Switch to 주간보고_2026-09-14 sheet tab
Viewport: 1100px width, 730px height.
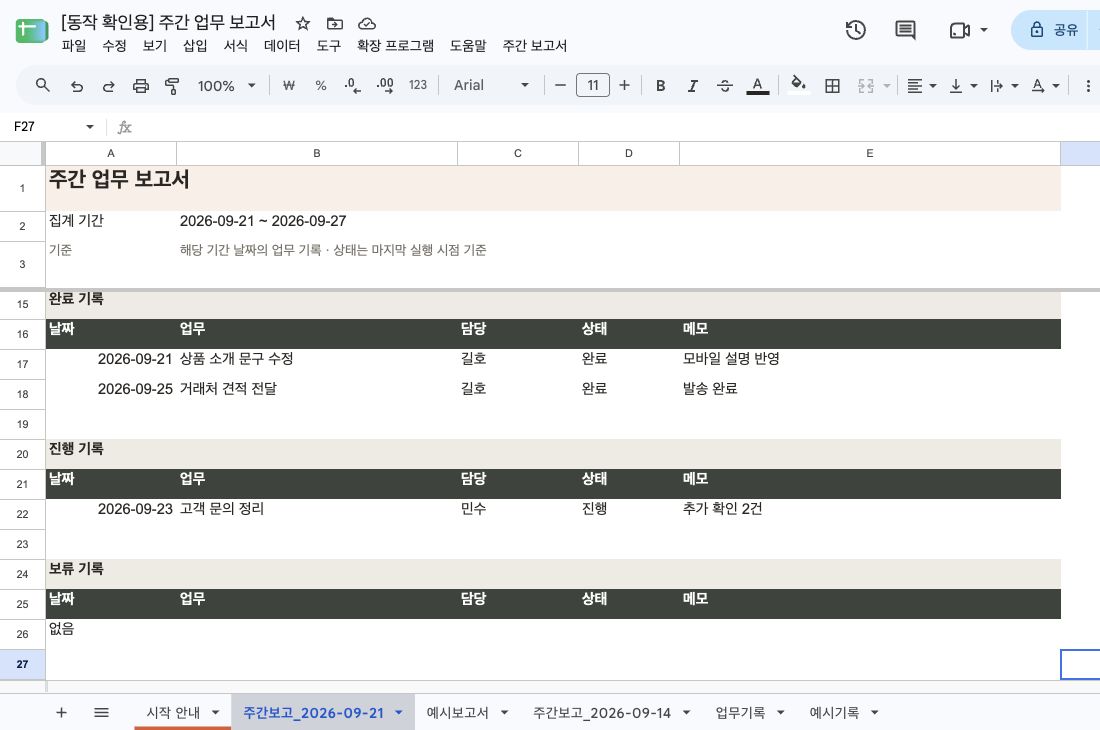[602, 712]
